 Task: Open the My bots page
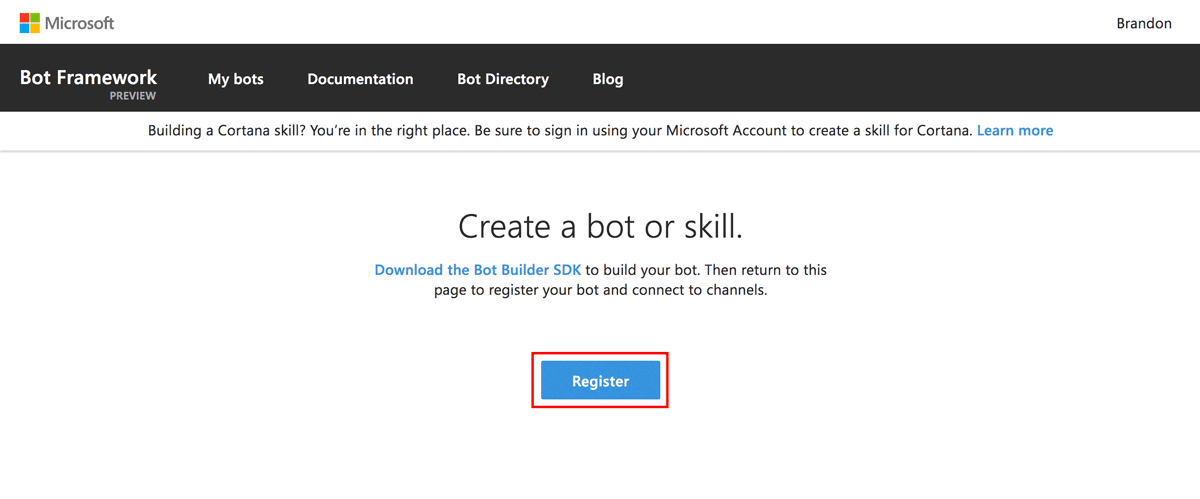[x=235, y=79]
